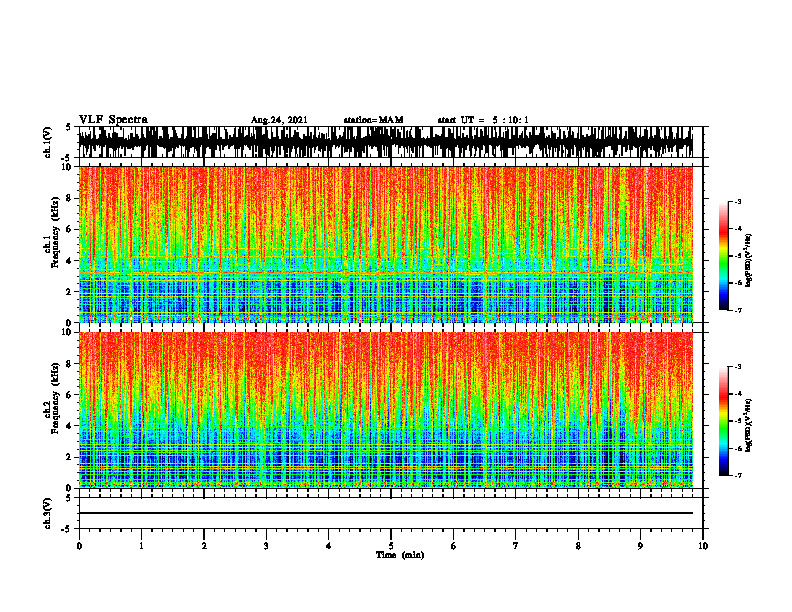The width and height of the screenshot is (792, 612).
Task: Click the "2" kHz tick label of ch.2 spectrogram
Action: [x=70, y=457]
